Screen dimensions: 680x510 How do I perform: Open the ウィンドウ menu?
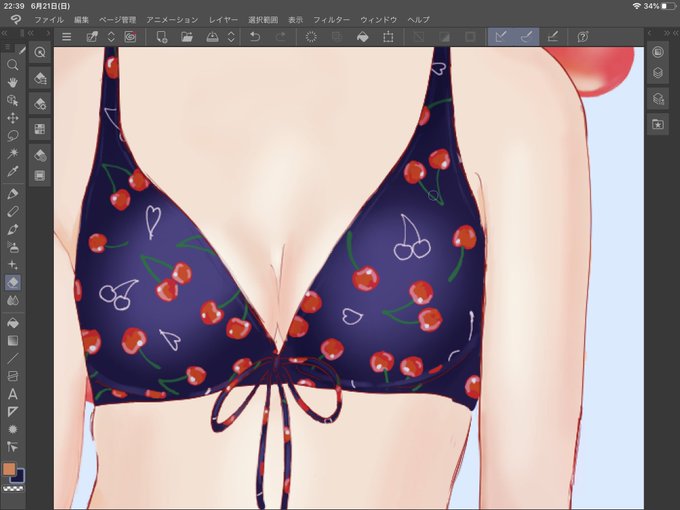379,20
